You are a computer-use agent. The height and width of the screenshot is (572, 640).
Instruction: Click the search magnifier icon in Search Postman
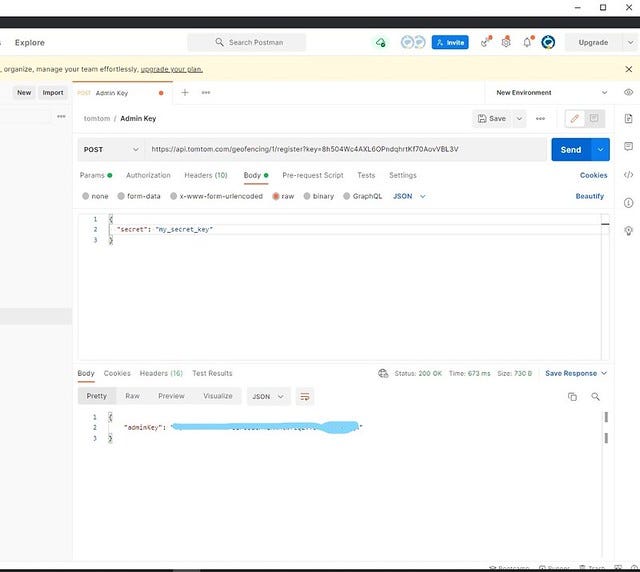219,42
